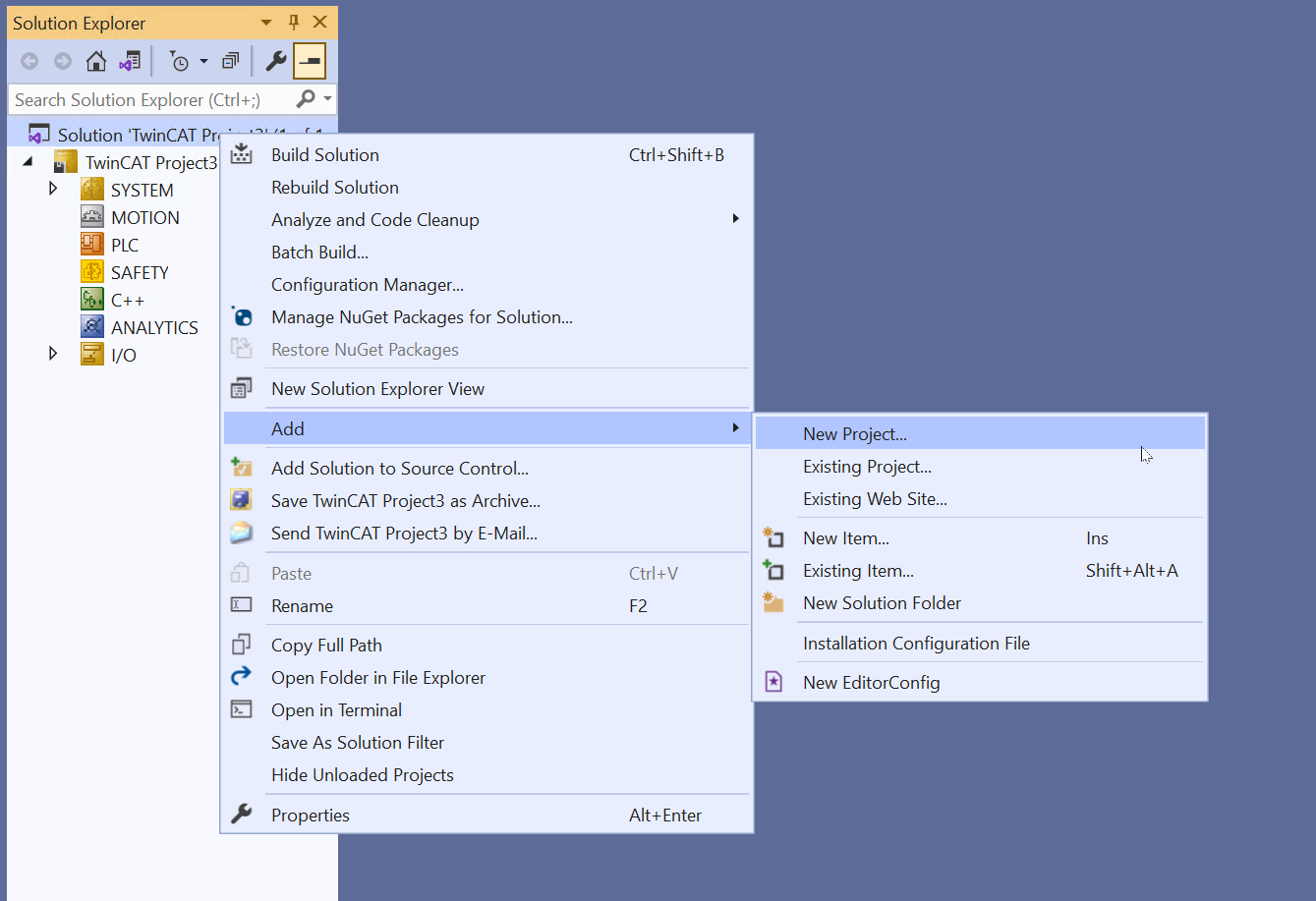Select the C++ tree item

pyautogui.click(x=128, y=300)
